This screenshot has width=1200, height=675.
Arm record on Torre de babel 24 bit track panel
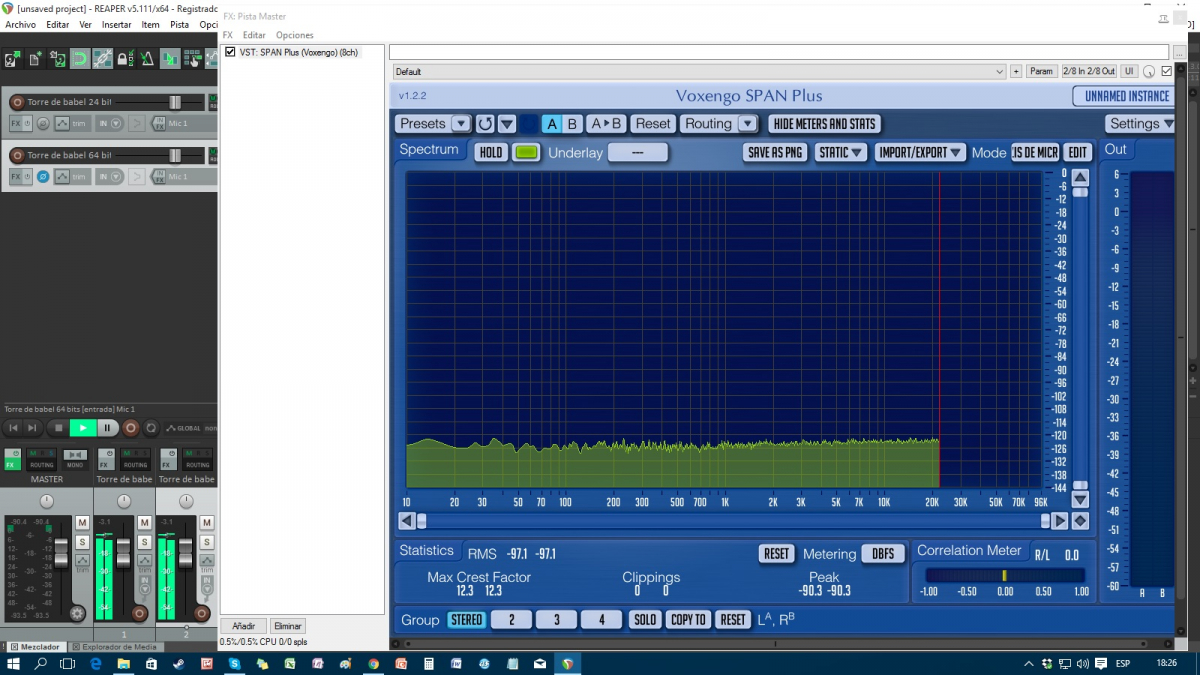click(x=17, y=102)
